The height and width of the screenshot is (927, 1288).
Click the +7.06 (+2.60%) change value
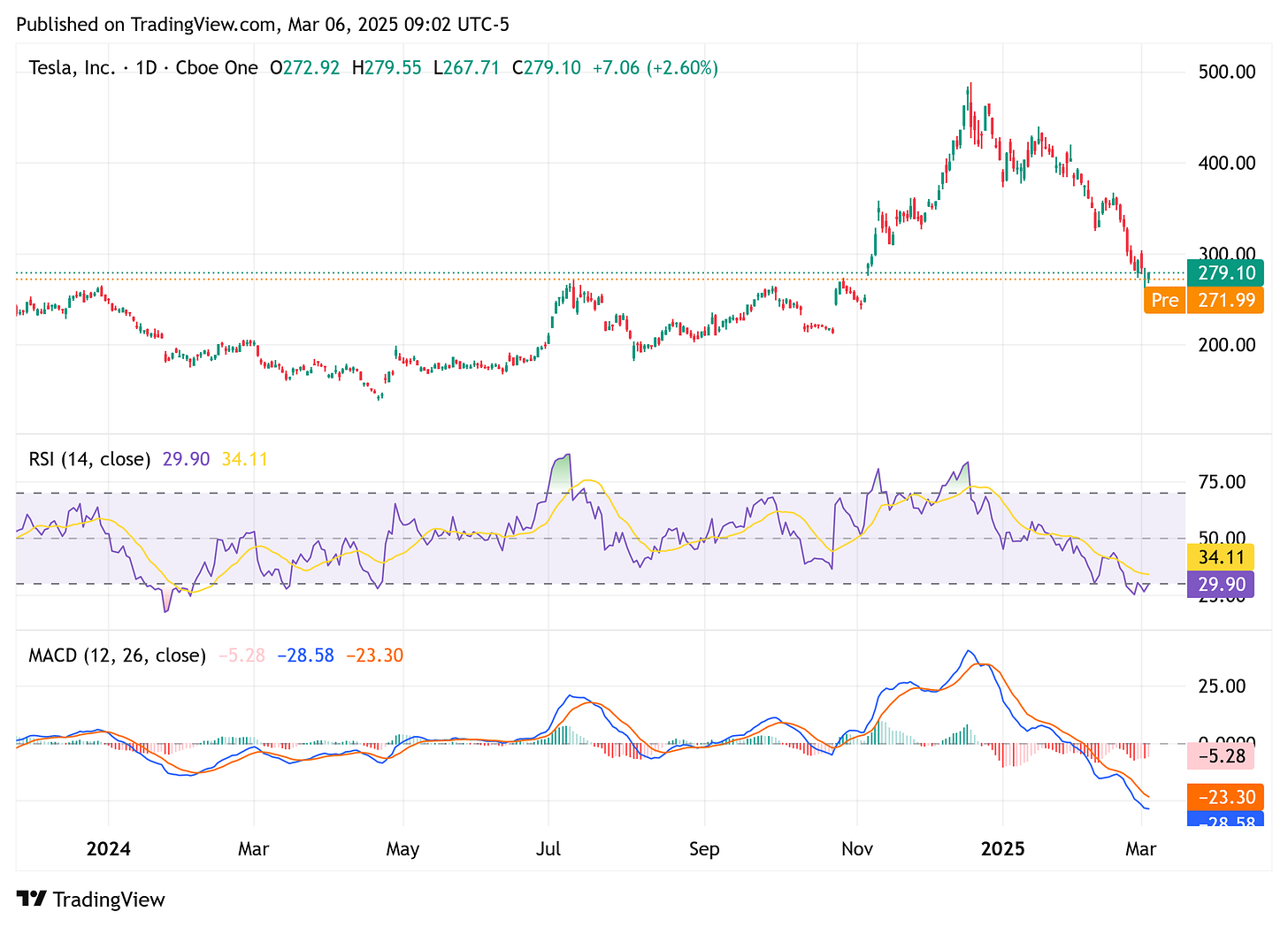tap(655, 67)
